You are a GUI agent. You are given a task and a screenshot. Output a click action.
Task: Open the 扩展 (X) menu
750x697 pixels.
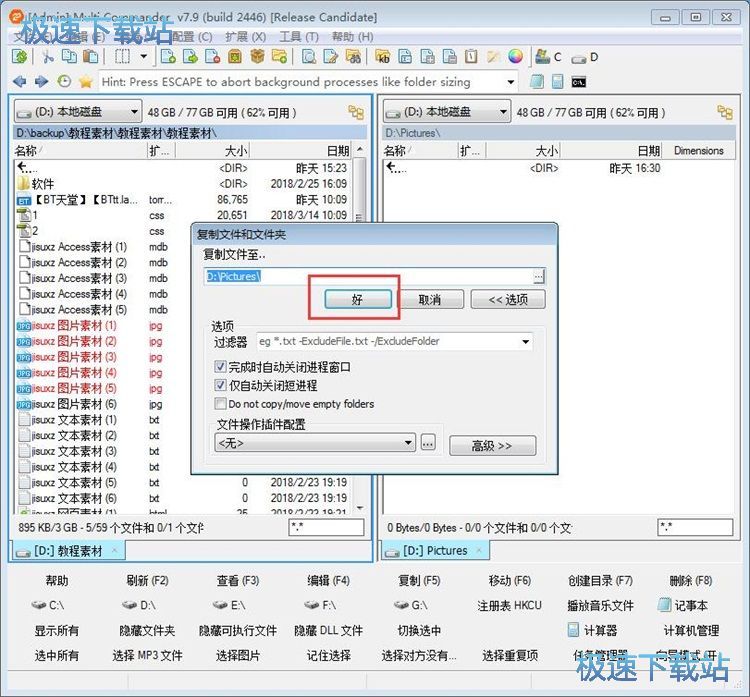[245, 37]
